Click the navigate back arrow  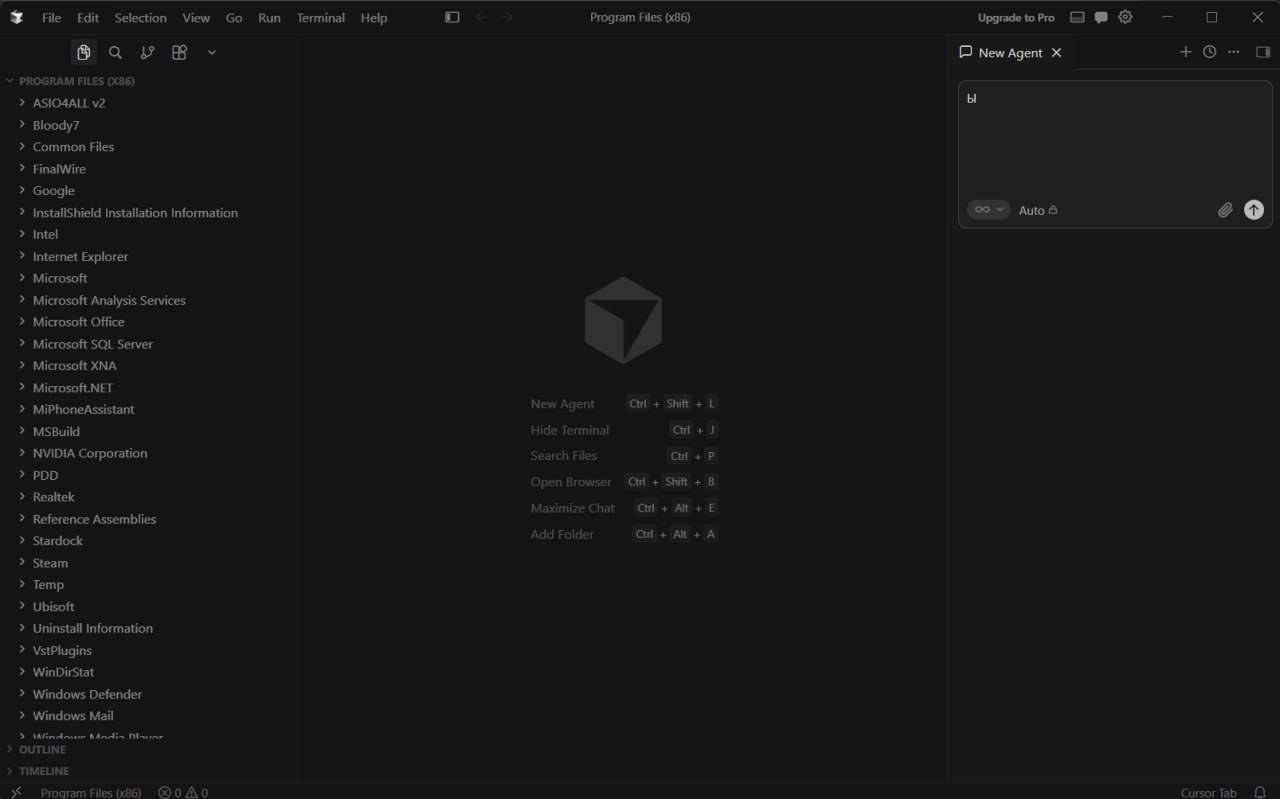pyautogui.click(x=482, y=17)
